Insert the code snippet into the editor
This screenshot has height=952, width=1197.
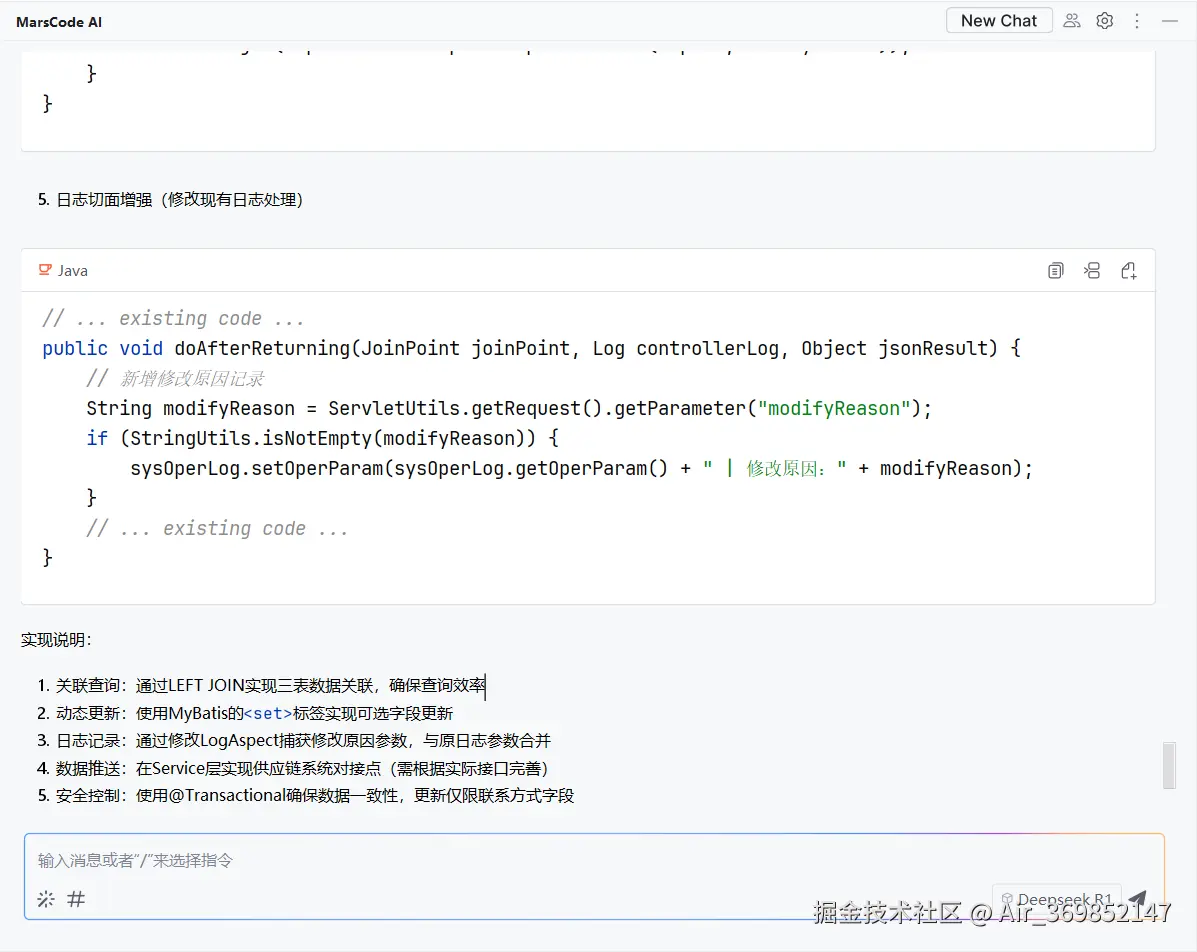pyautogui.click(x=1092, y=270)
